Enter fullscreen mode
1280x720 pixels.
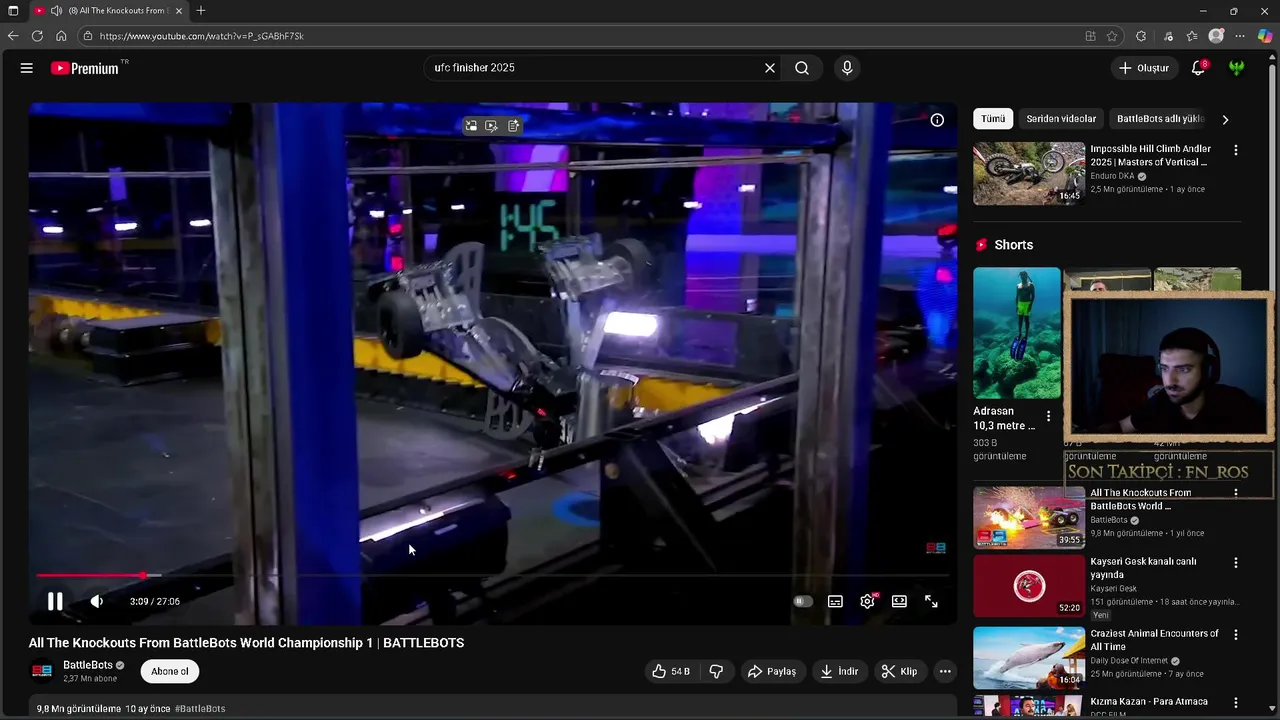[x=931, y=601]
